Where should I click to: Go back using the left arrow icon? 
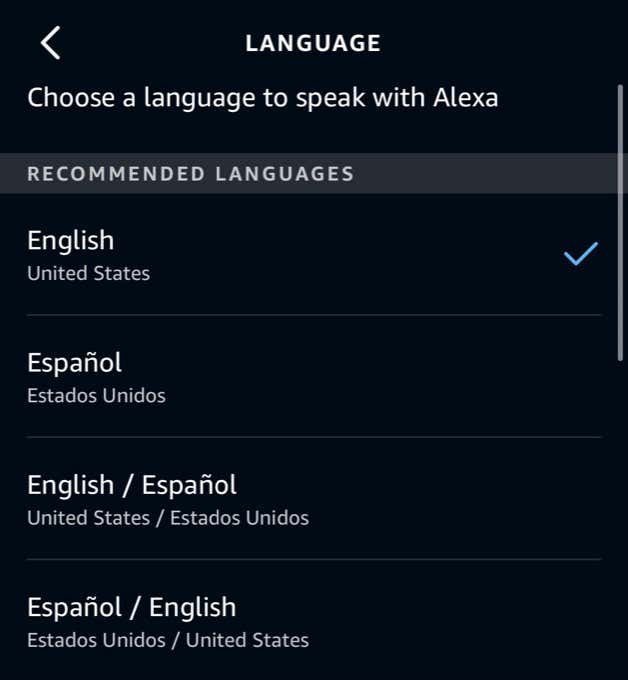[x=50, y=42]
